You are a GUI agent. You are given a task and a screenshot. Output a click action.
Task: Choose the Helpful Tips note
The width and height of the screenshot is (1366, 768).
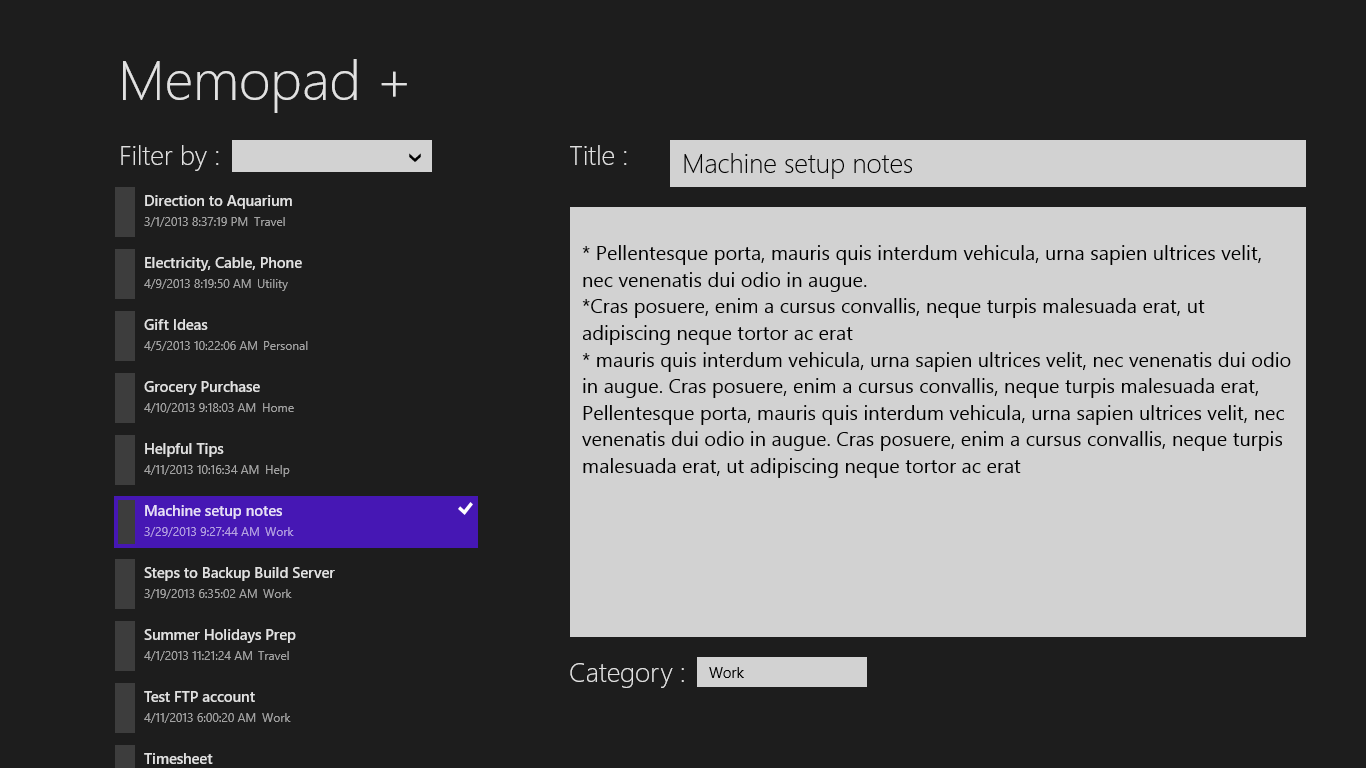(184, 449)
